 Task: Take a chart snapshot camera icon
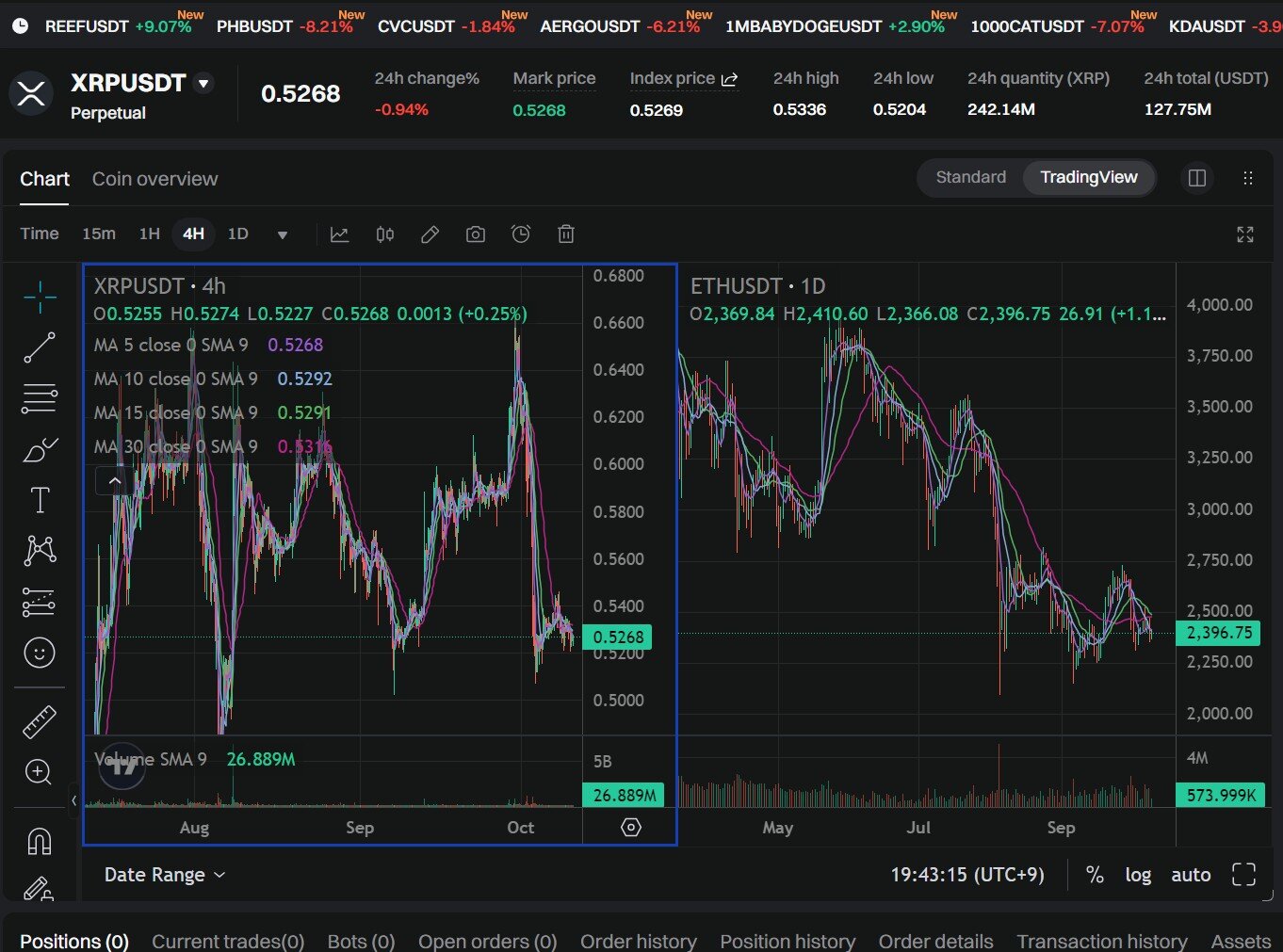[476, 234]
